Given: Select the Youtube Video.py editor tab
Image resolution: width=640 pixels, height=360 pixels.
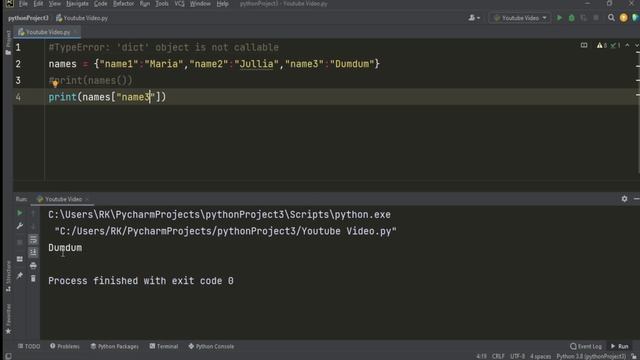Looking at the screenshot, I should 47,32.
